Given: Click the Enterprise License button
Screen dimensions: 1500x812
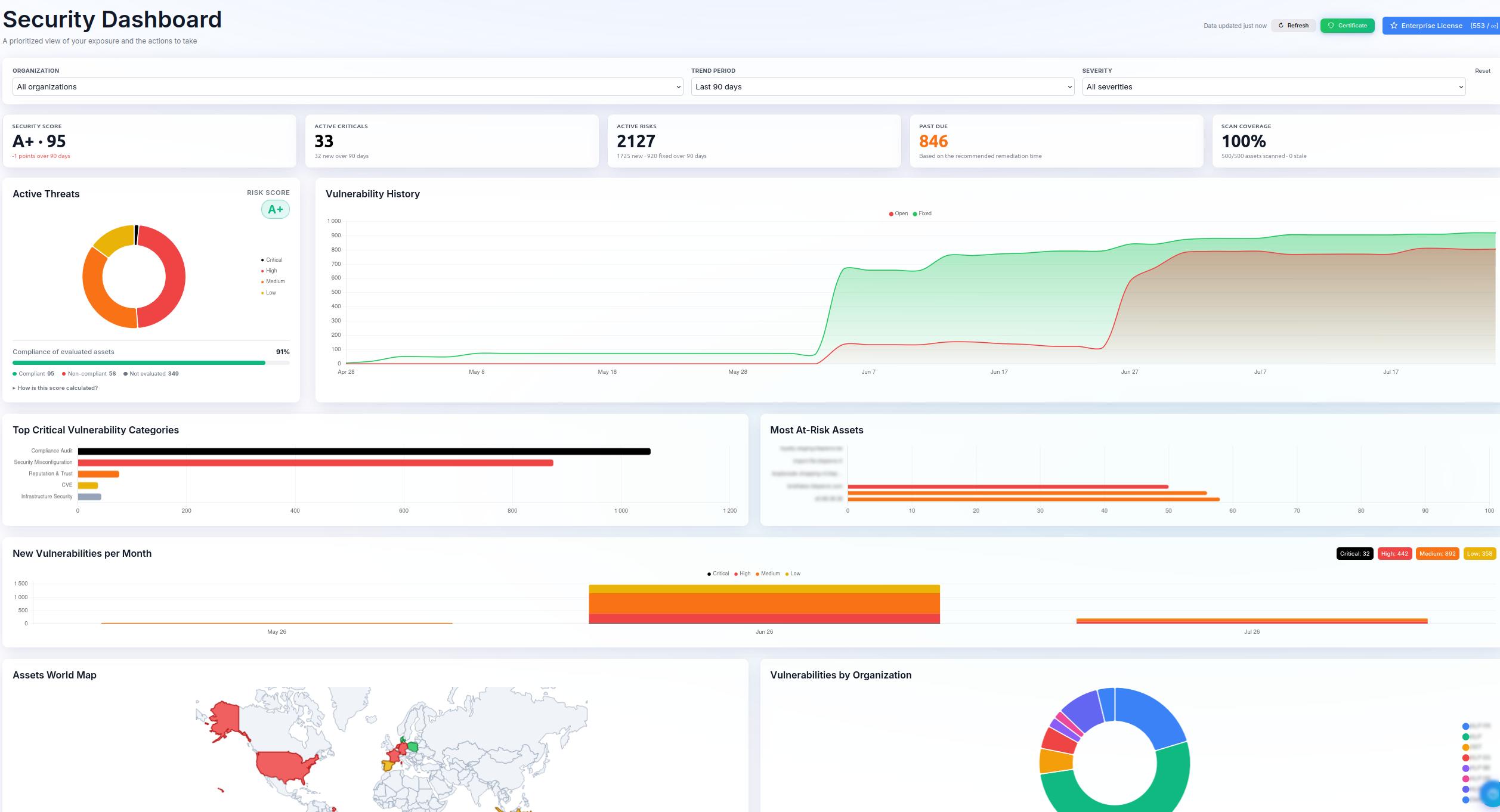Looking at the screenshot, I should point(1442,26).
